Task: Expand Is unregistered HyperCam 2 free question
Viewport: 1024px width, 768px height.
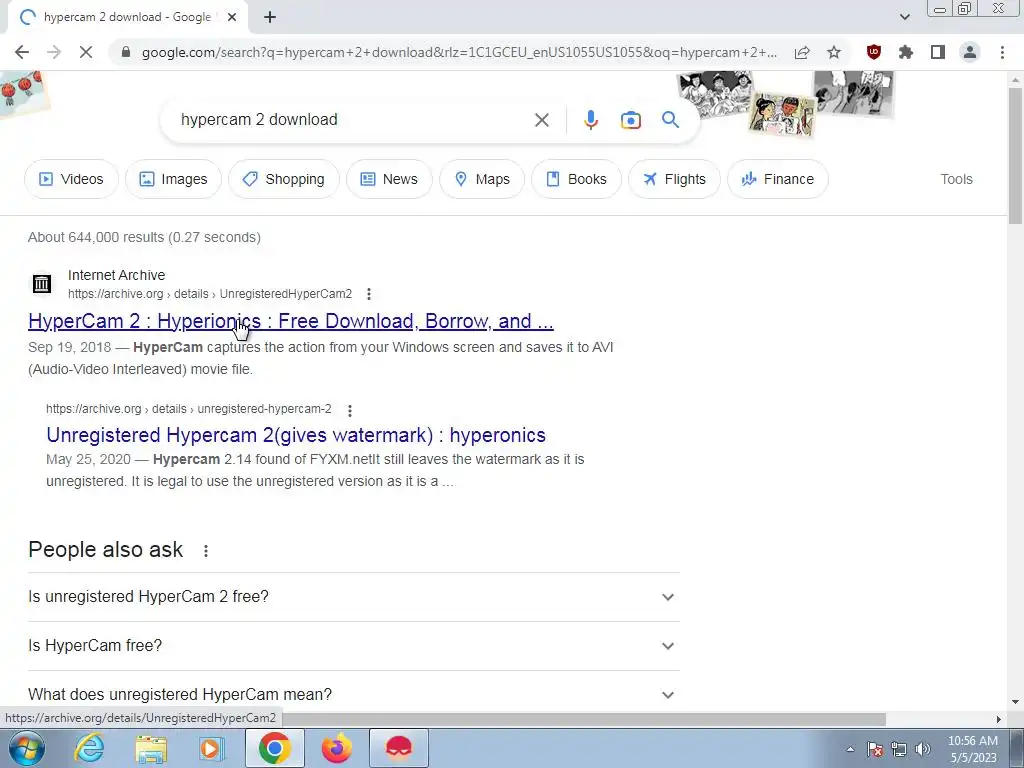Action: (353, 597)
